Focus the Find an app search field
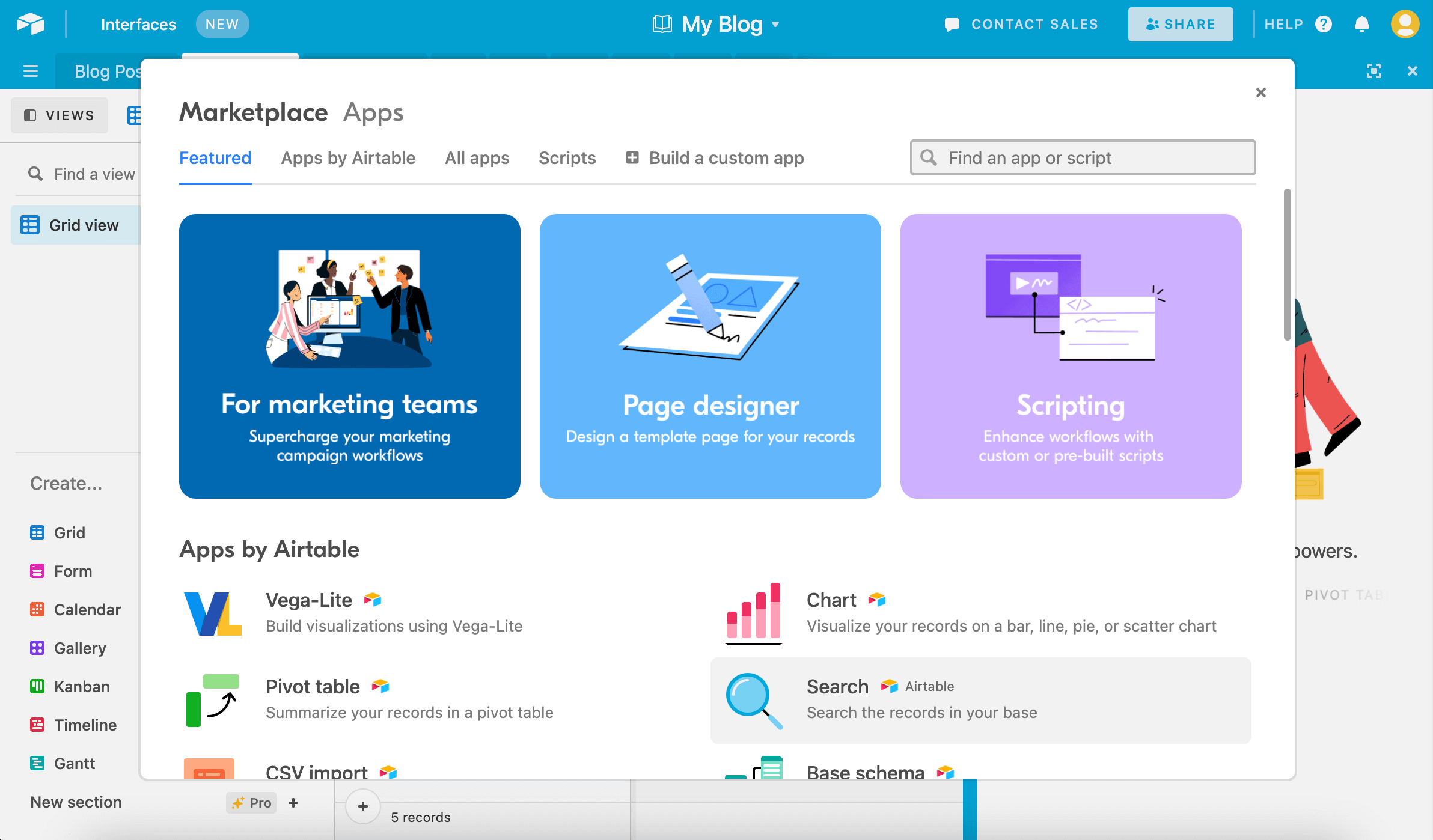Image resolution: width=1433 pixels, height=840 pixels. pos(1083,158)
